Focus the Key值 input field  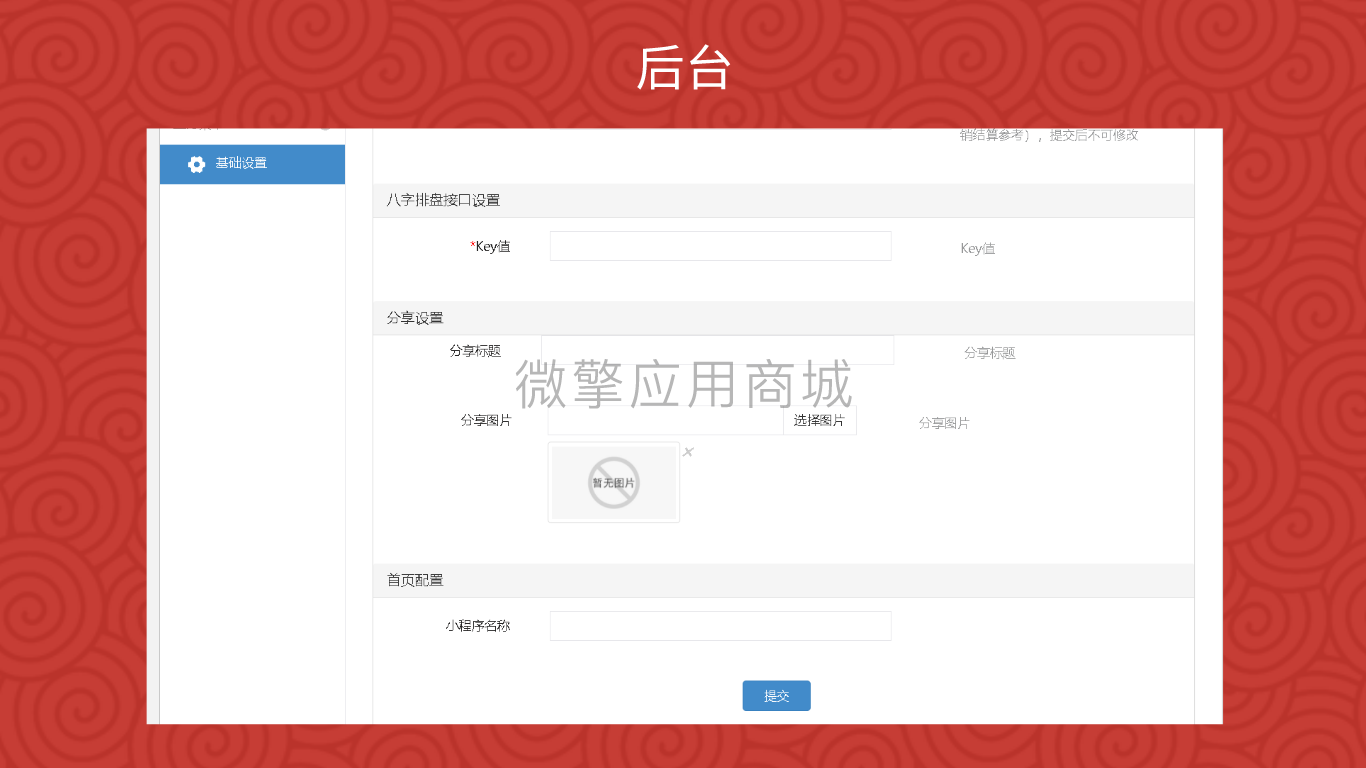pyautogui.click(x=720, y=246)
